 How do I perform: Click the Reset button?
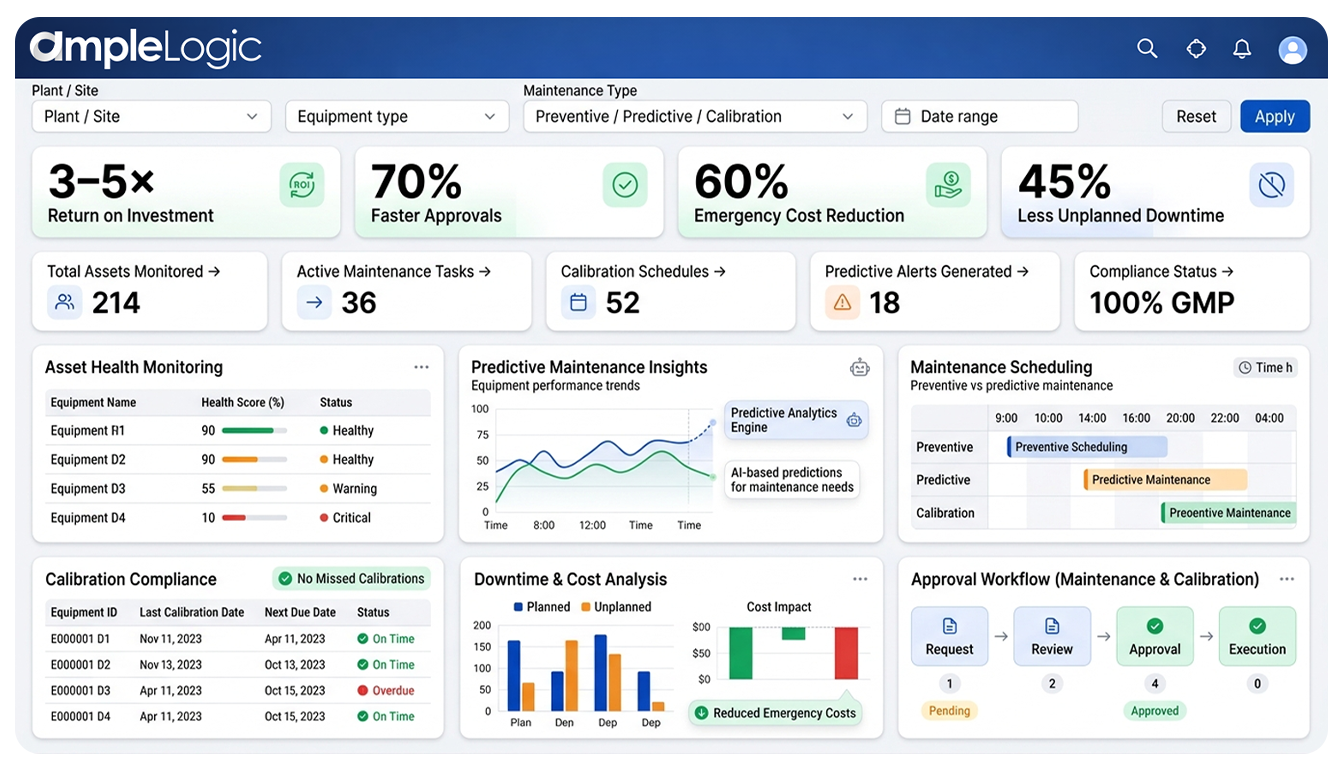click(x=1196, y=117)
